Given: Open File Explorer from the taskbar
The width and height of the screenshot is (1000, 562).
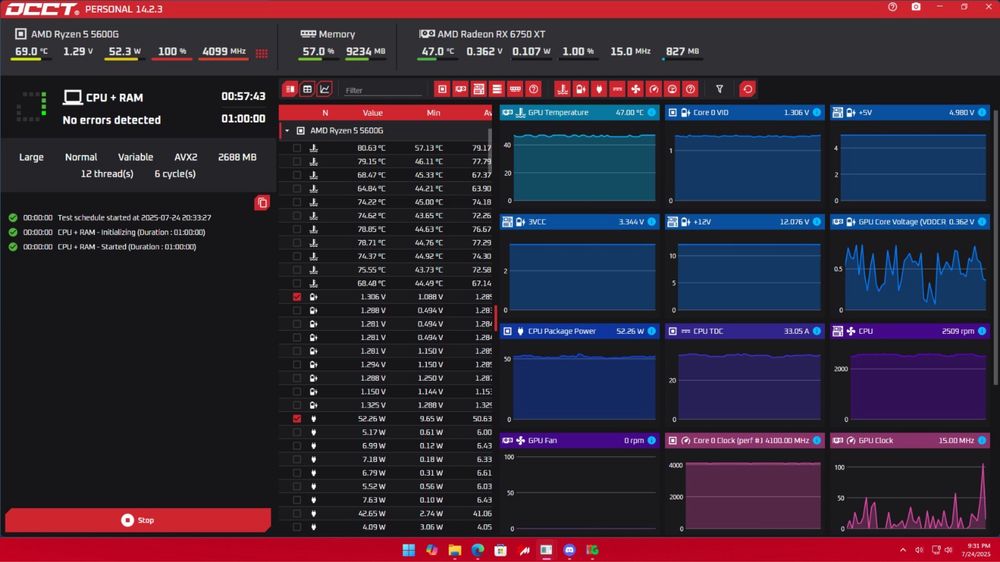Looking at the screenshot, I should [x=455, y=550].
